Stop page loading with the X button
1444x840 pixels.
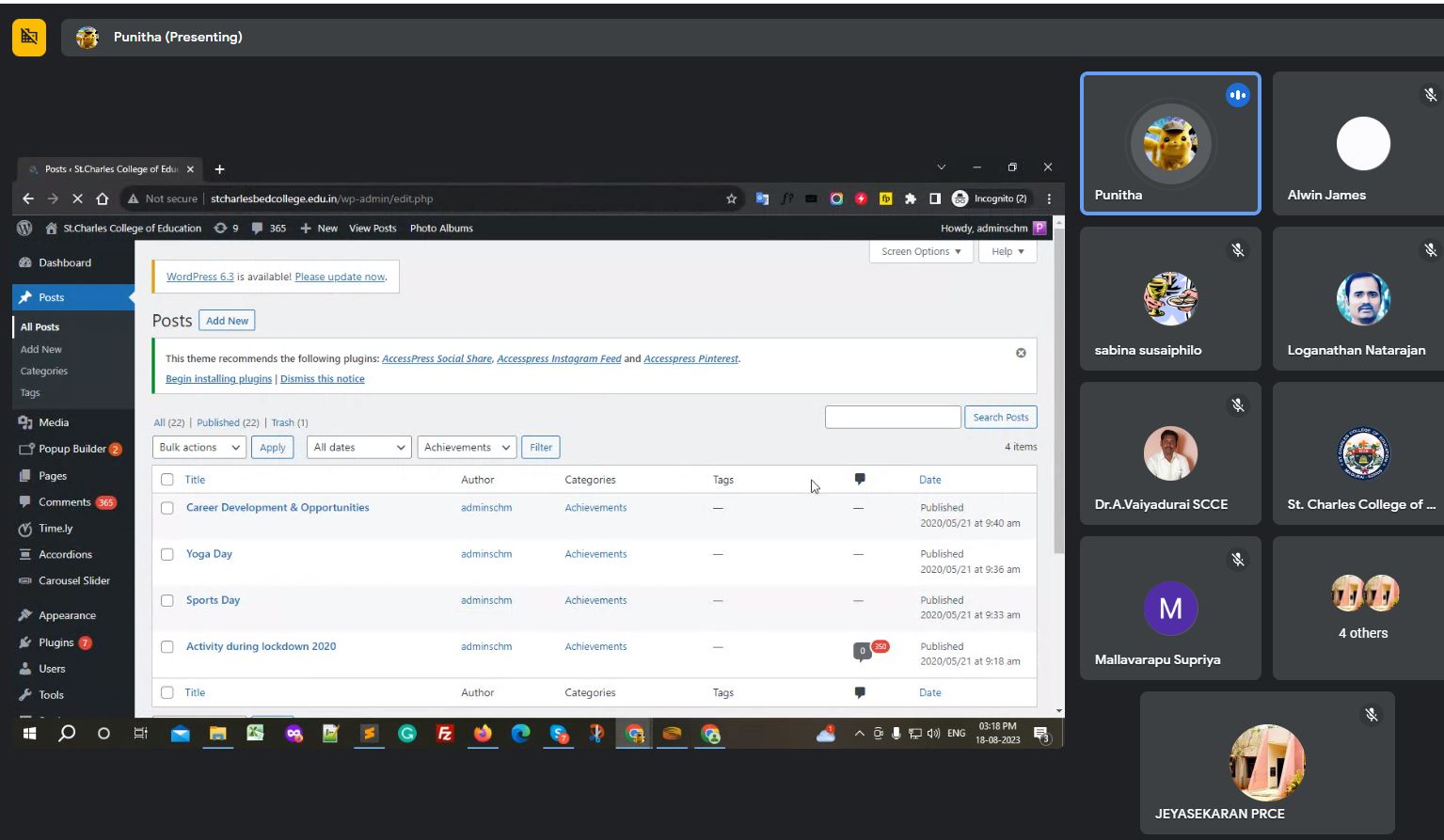pos(77,198)
